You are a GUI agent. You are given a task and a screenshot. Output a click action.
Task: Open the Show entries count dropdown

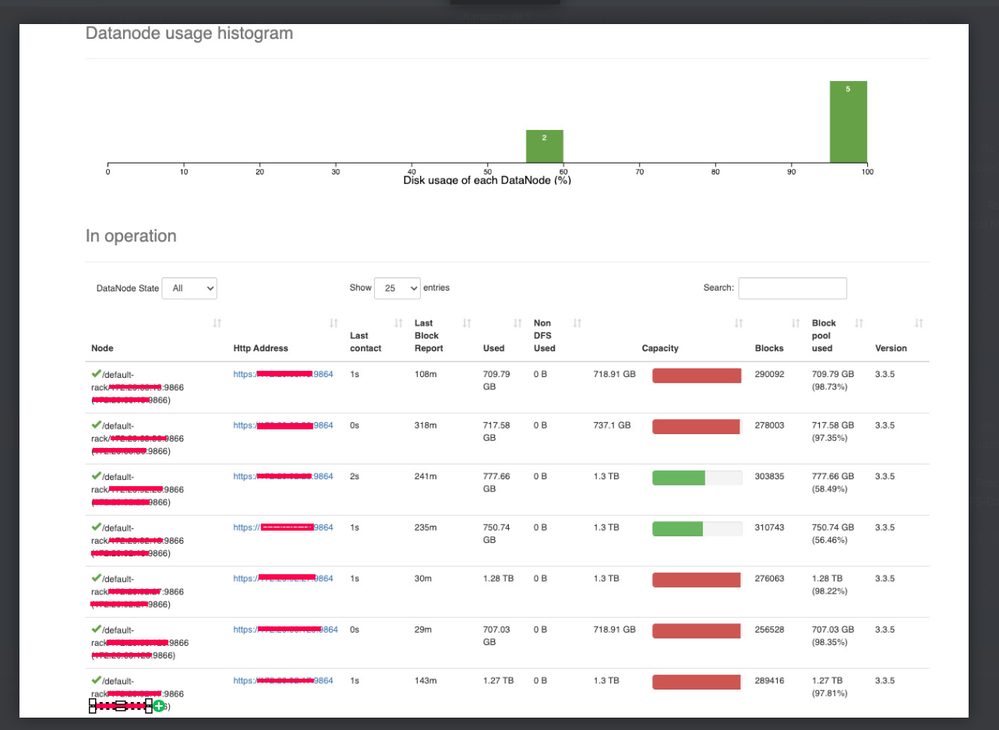(x=397, y=289)
